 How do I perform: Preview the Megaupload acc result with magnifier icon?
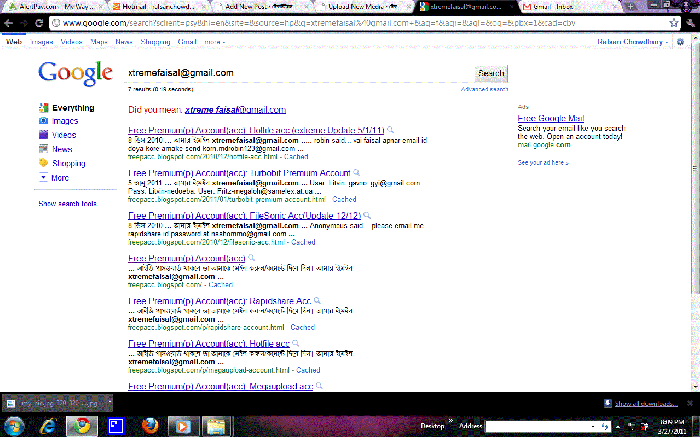[x=319, y=386]
